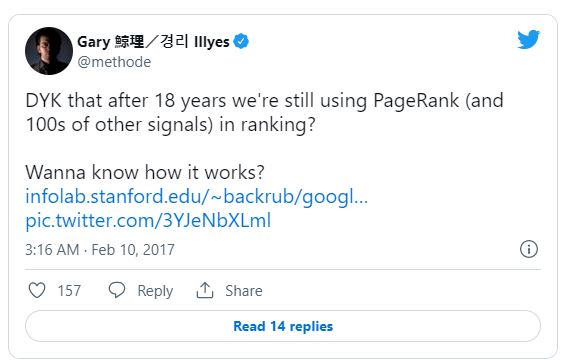Click the 3:16 AM Feb 10, 2017 timestamp
Screen dimensions: 565x360
coord(100,249)
